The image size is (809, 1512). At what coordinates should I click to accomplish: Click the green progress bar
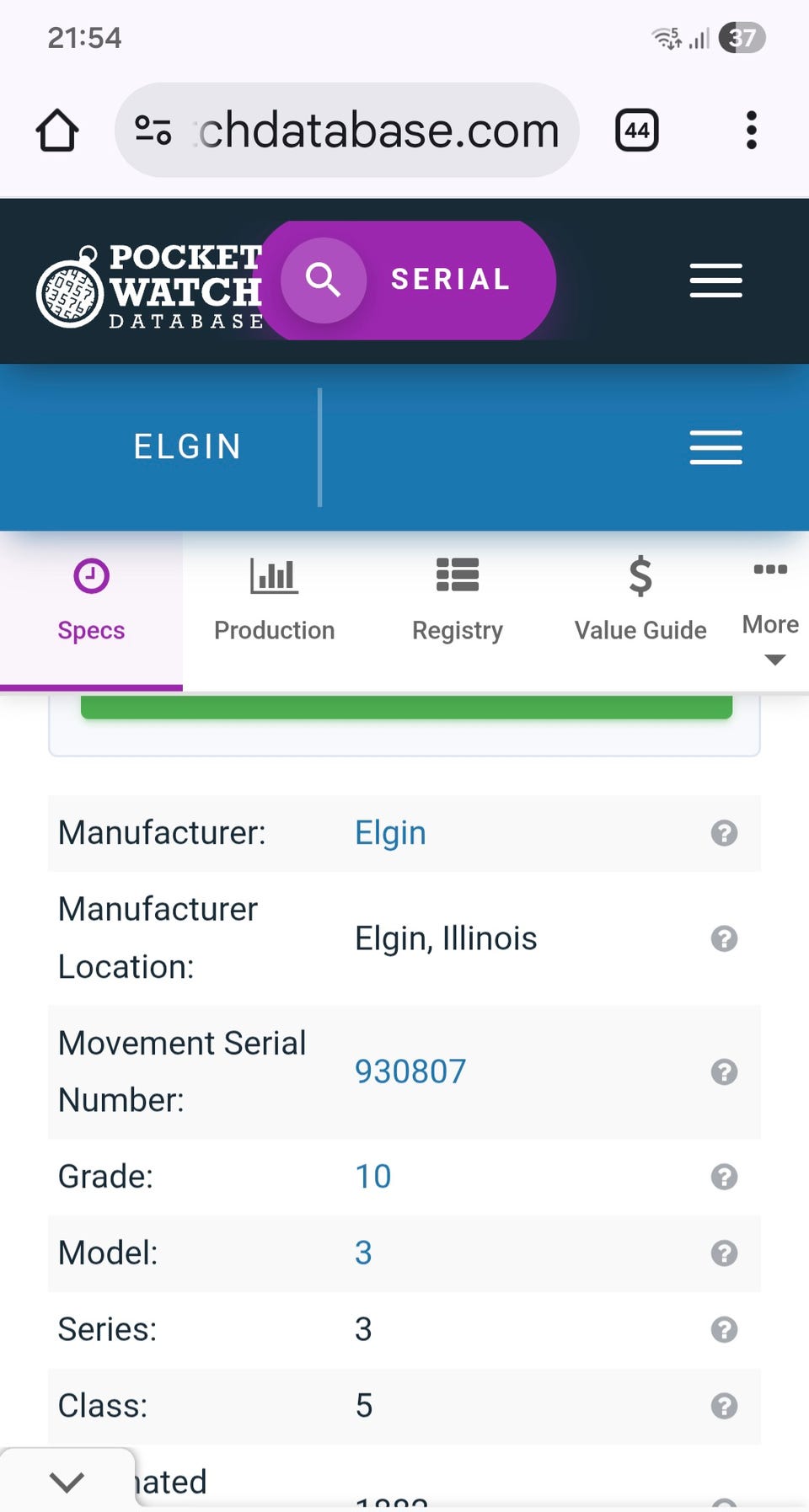[406, 708]
